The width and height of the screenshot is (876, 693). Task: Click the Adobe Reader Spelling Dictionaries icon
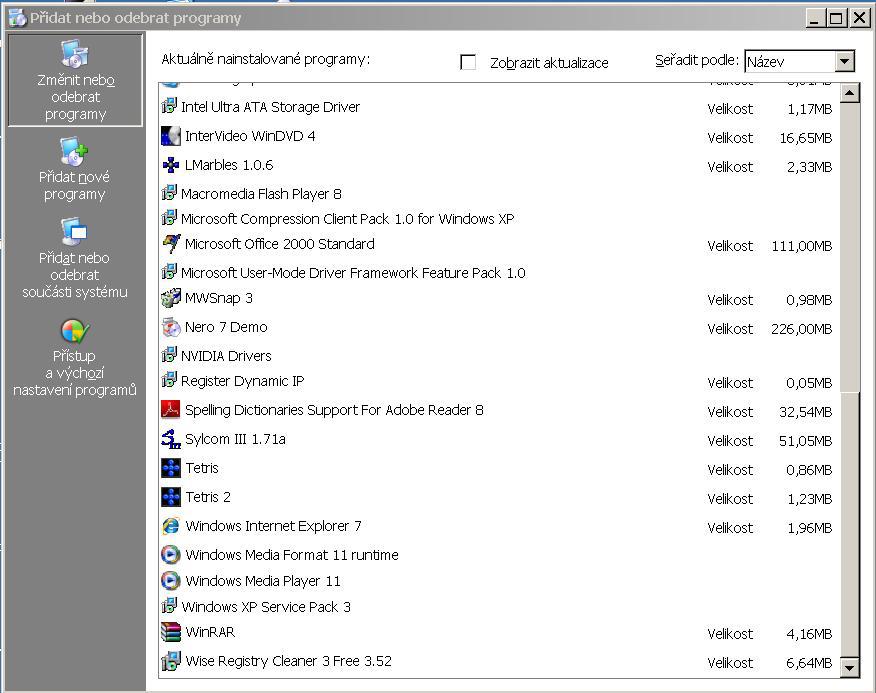[170, 410]
